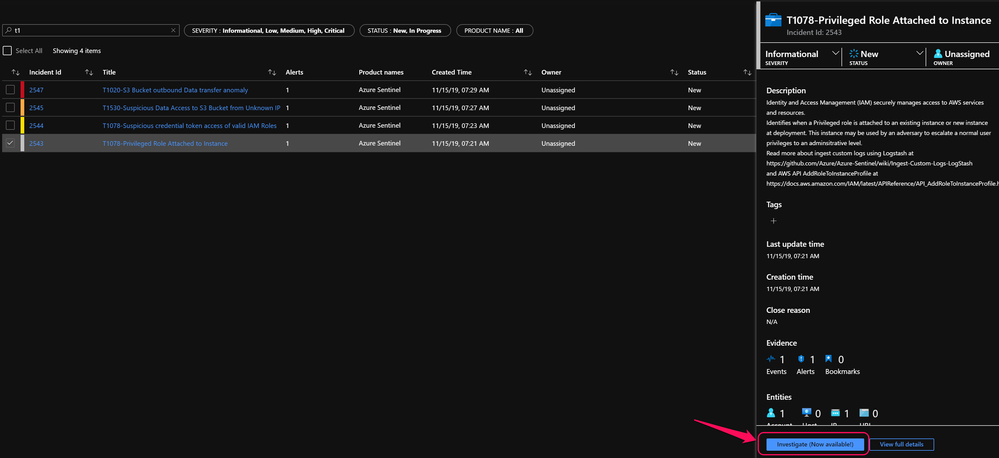The width and height of the screenshot is (999, 458).
Task: Sort using the arrows after the Status header
Action: coord(747,73)
